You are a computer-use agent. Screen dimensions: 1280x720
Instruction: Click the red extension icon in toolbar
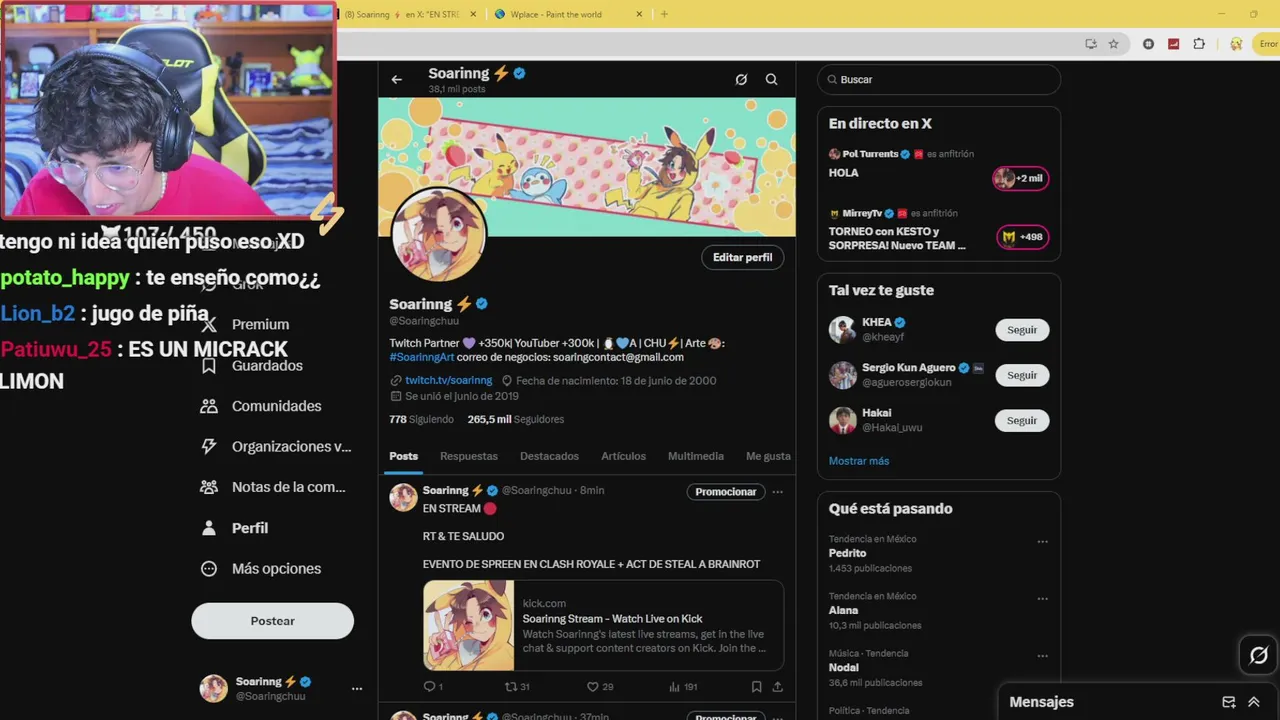[x=1173, y=44]
